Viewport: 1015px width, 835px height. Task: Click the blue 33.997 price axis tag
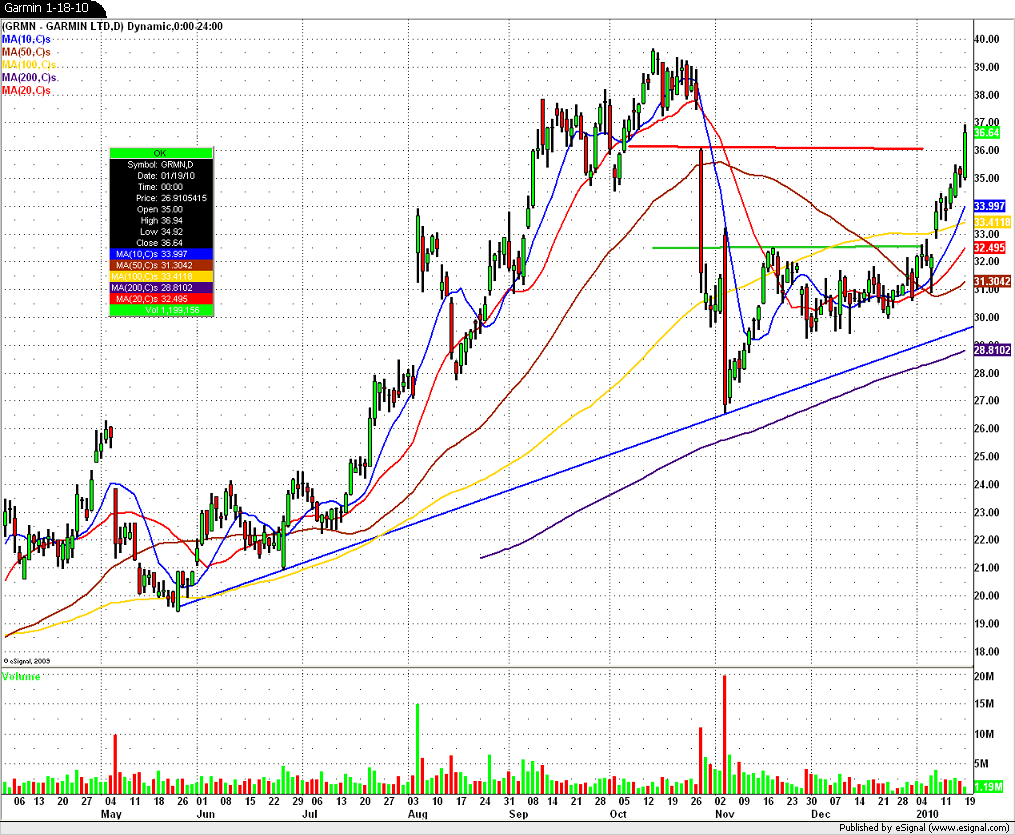pyautogui.click(x=990, y=206)
